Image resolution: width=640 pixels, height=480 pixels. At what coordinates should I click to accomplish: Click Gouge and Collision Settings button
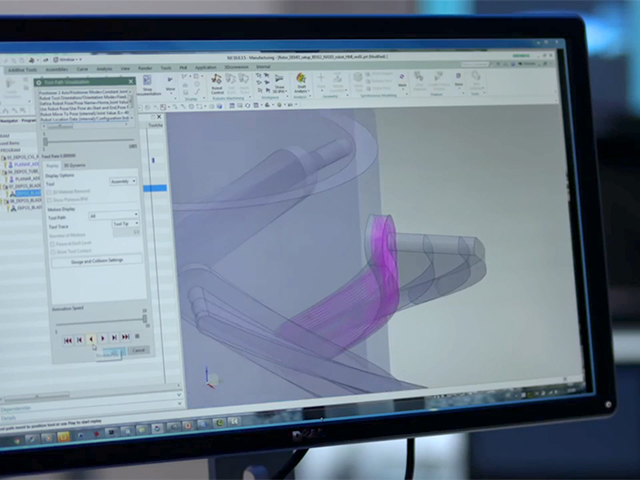pyautogui.click(x=97, y=260)
